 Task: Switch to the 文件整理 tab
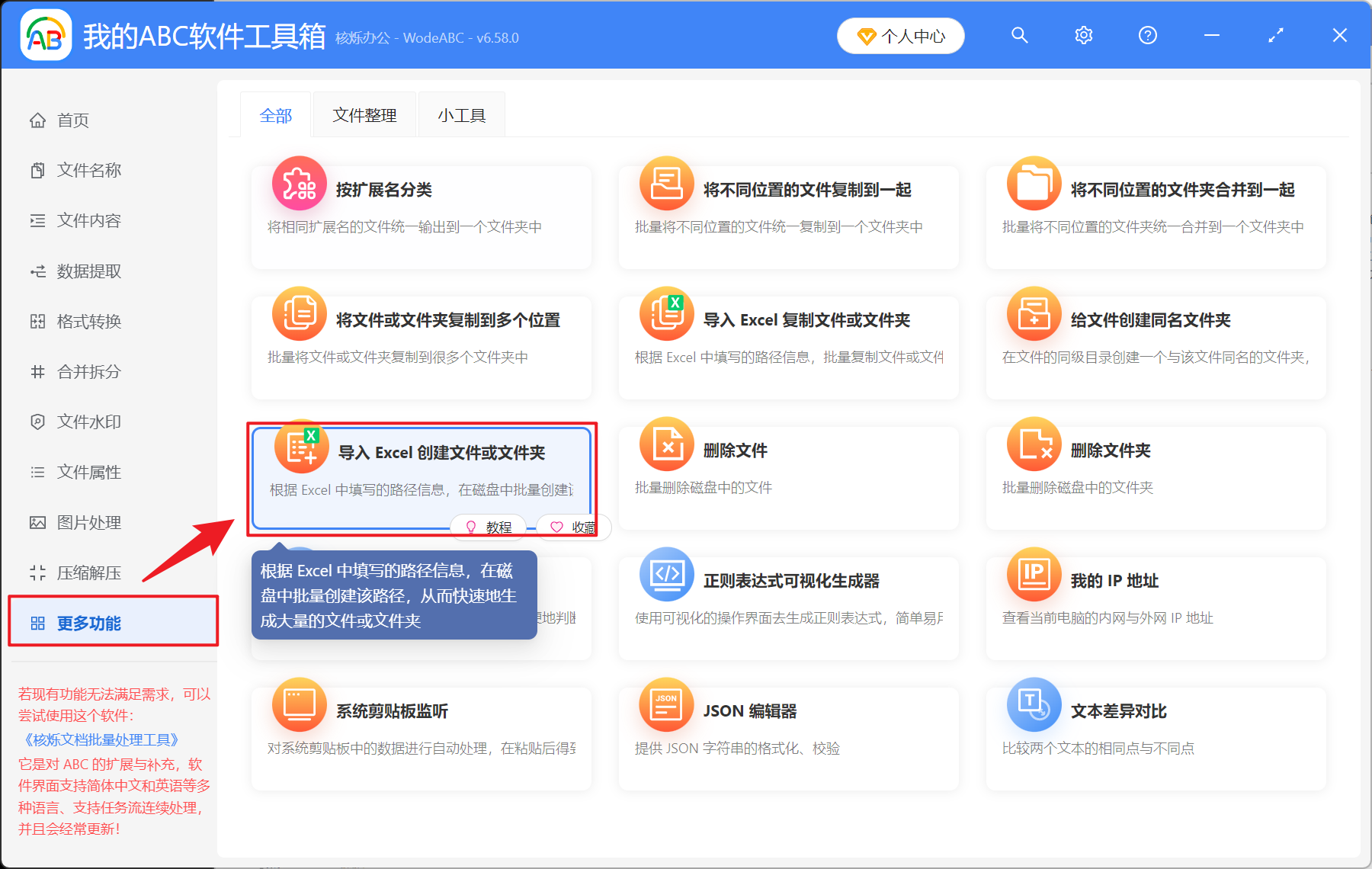(364, 114)
